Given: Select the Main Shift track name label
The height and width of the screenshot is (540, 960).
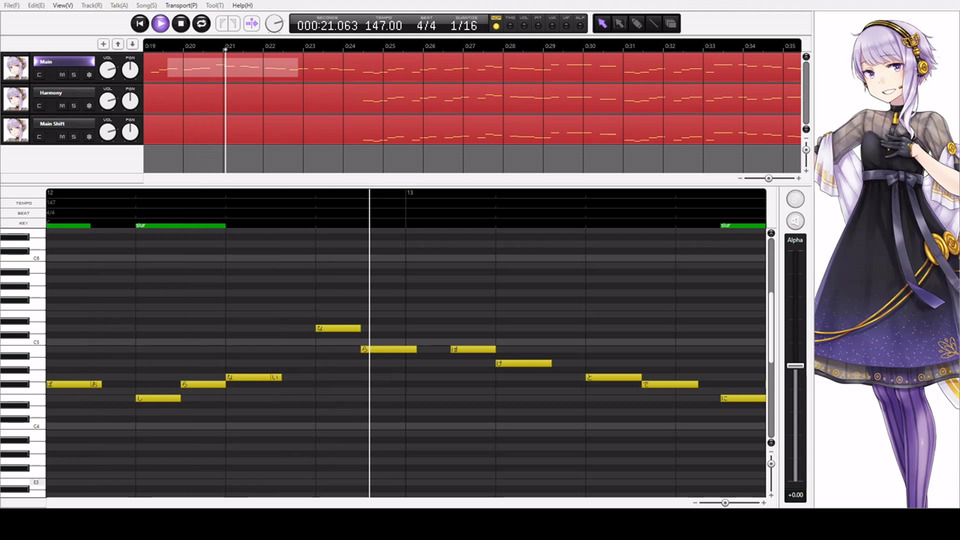Looking at the screenshot, I should [64, 124].
